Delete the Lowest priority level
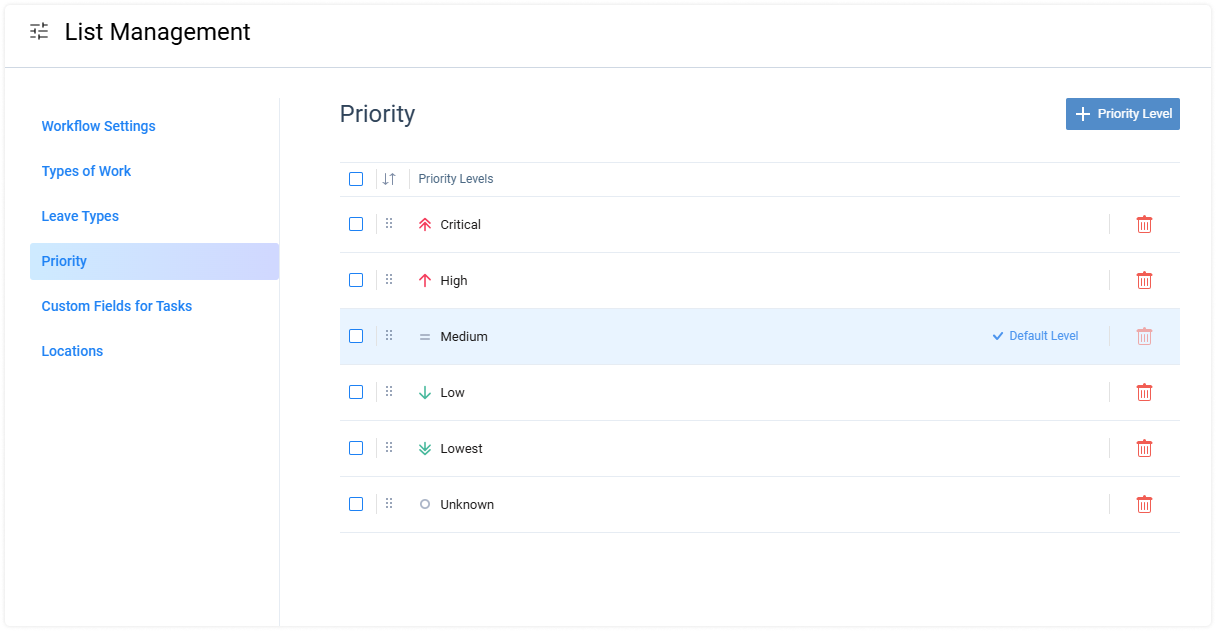Viewport: 1216px width, 631px height. 1144,448
